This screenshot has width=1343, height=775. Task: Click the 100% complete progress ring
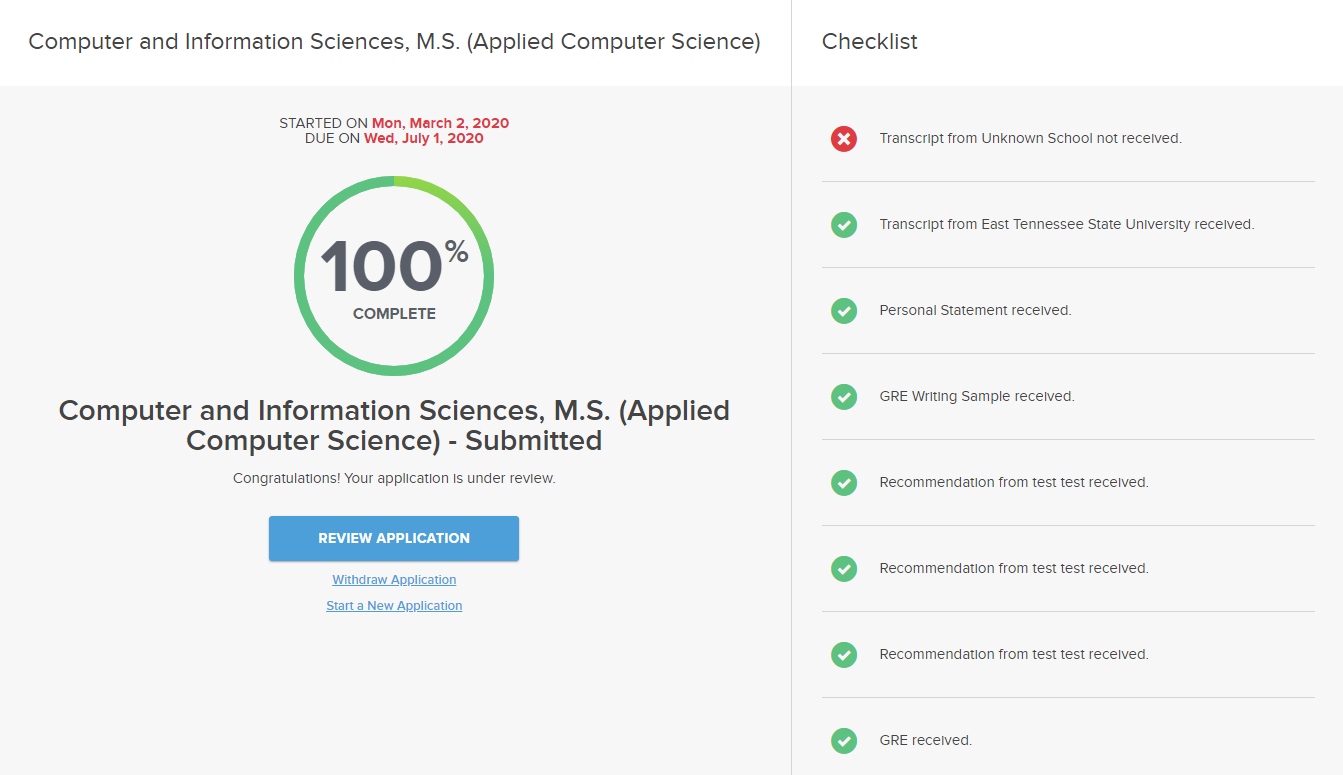[394, 276]
